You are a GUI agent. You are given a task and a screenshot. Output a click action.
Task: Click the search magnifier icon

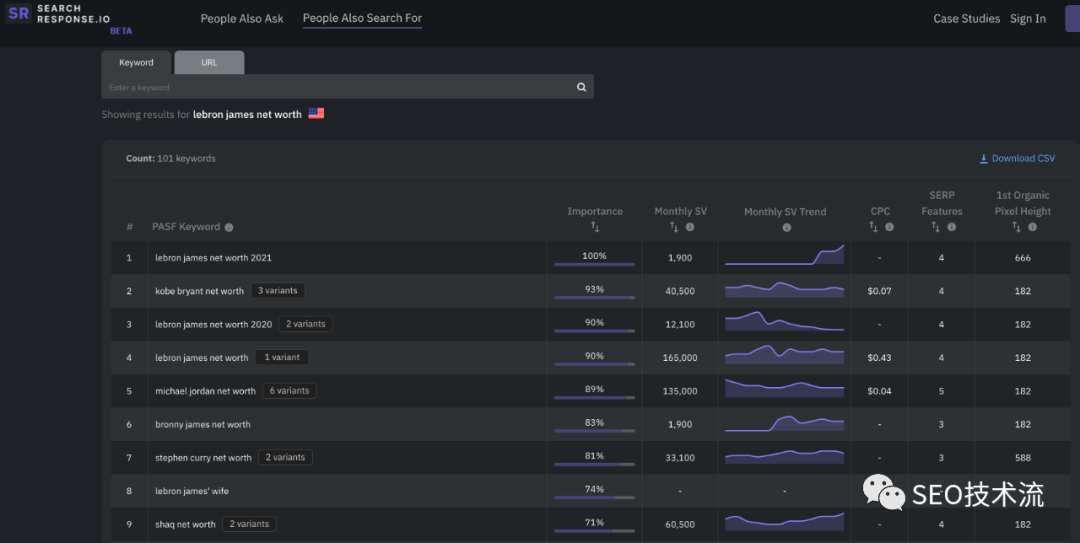[x=581, y=87]
